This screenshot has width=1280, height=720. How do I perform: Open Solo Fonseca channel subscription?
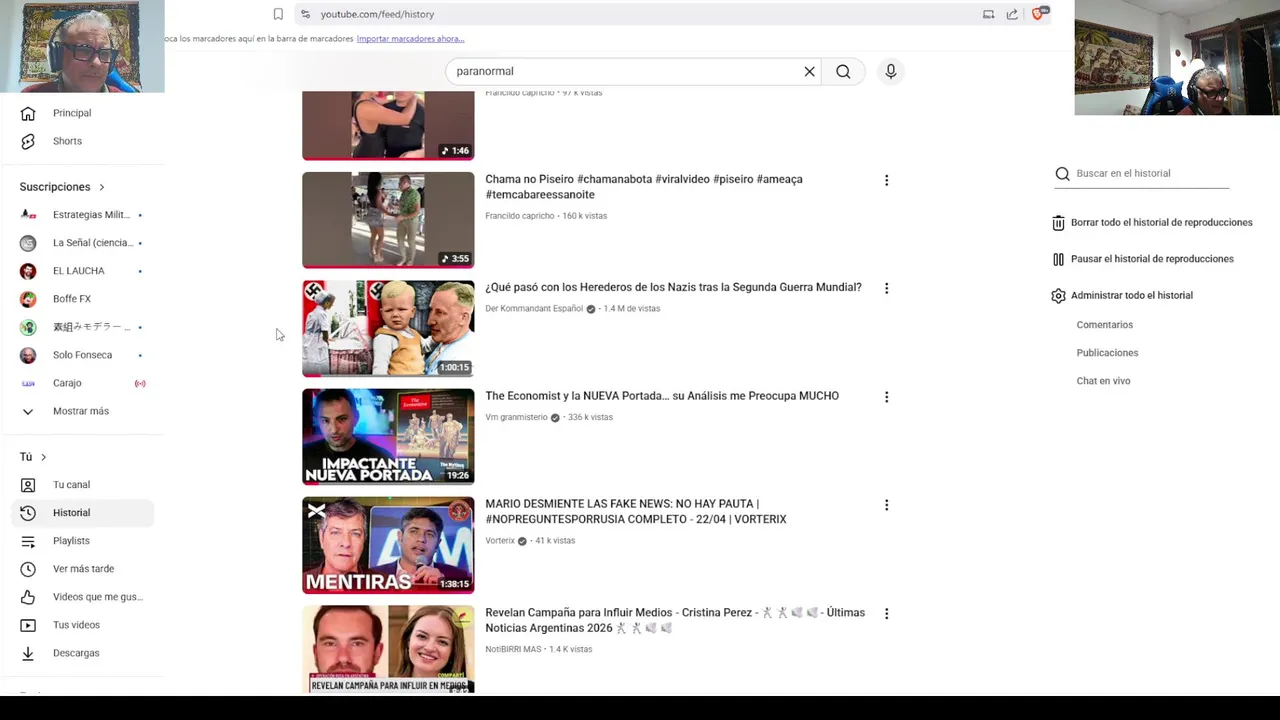coord(82,355)
